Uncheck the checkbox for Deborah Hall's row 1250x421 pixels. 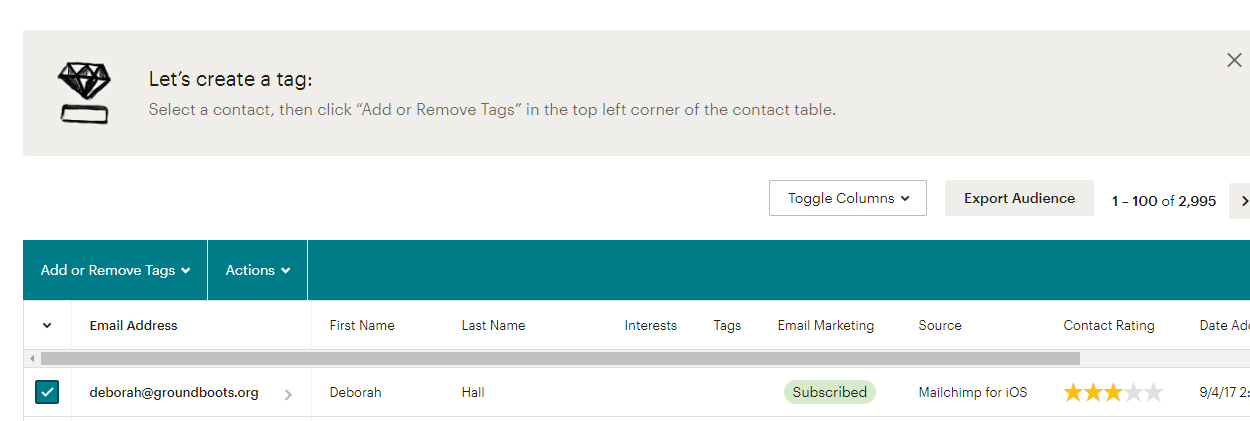pyautogui.click(x=47, y=392)
